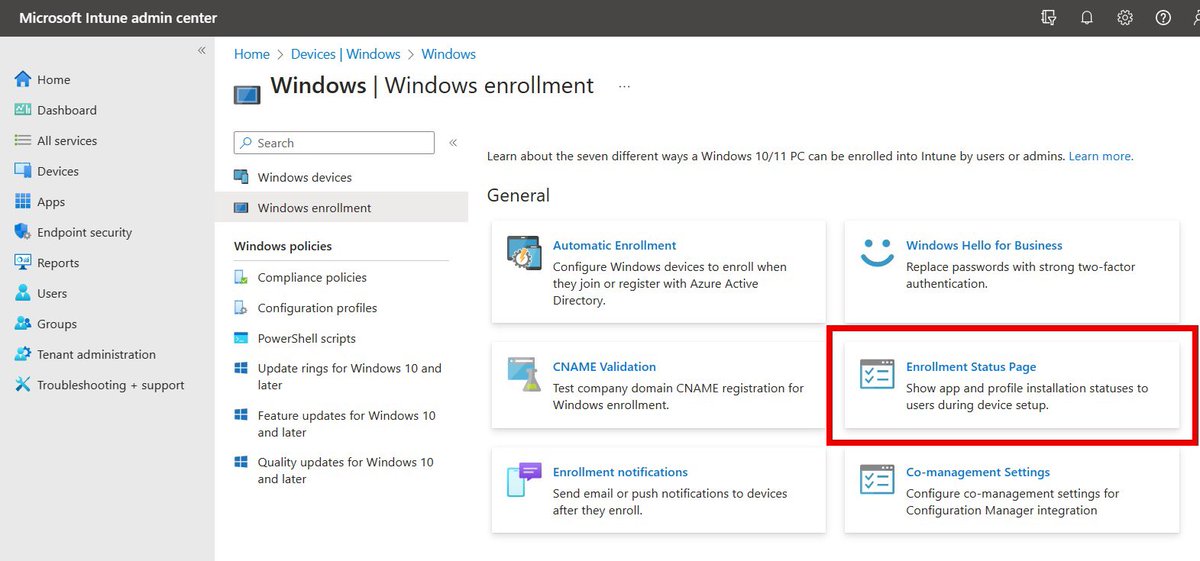
Task: Collapse the left navigation sidebar chevron
Action: point(201,50)
